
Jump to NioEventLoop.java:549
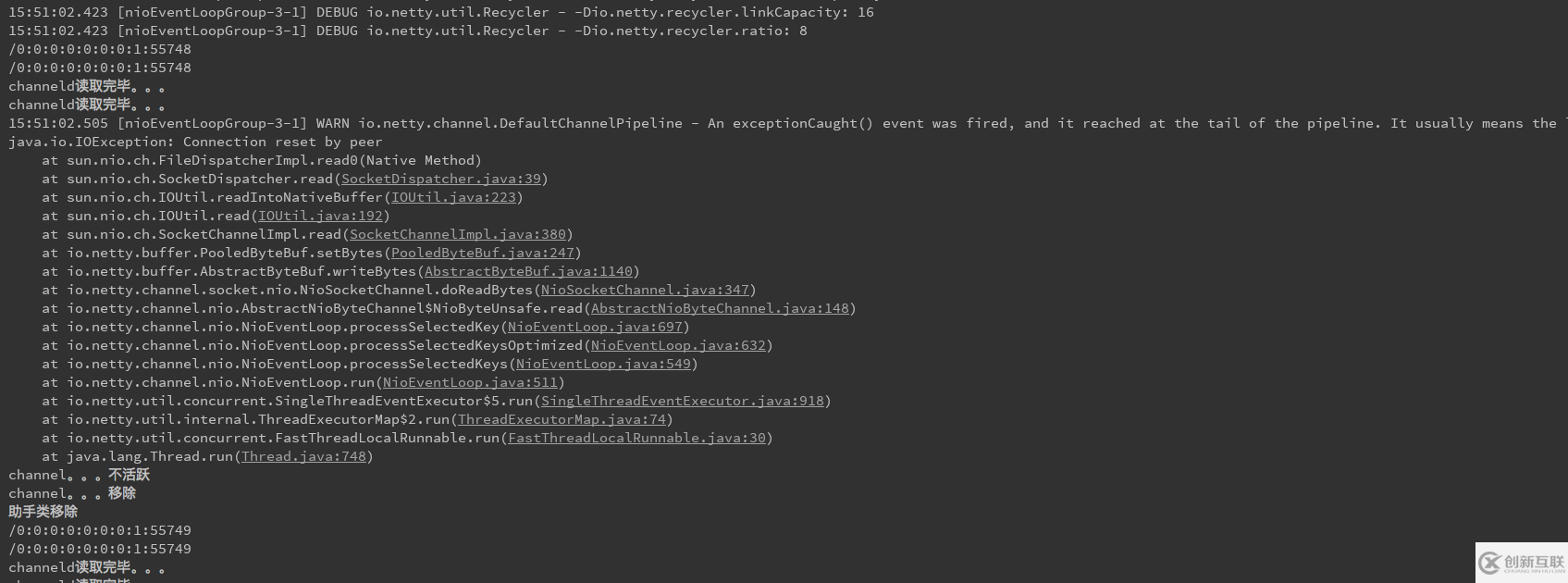click(603, 364)
